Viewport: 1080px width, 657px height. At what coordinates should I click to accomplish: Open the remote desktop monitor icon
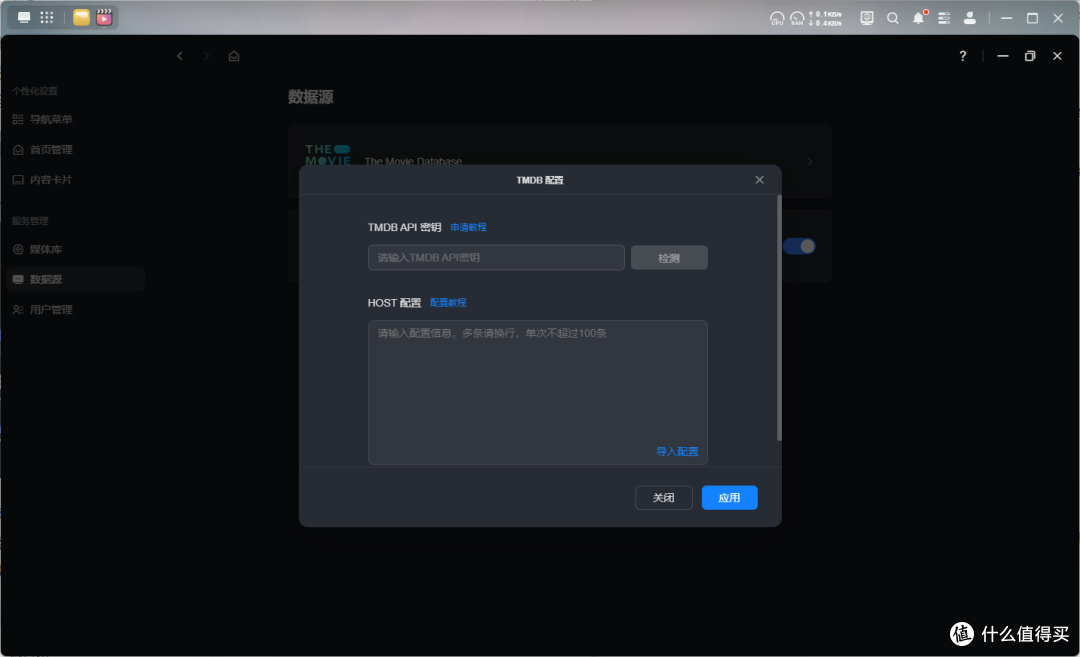[x=867, y=19]
